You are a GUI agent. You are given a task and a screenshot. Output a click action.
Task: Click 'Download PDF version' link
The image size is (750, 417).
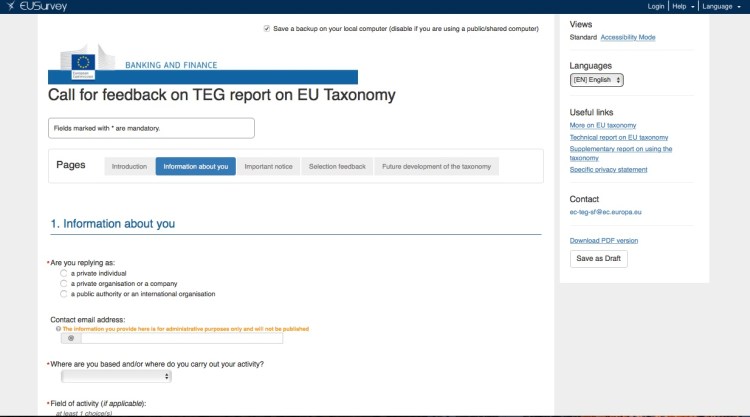click(604, 241)
